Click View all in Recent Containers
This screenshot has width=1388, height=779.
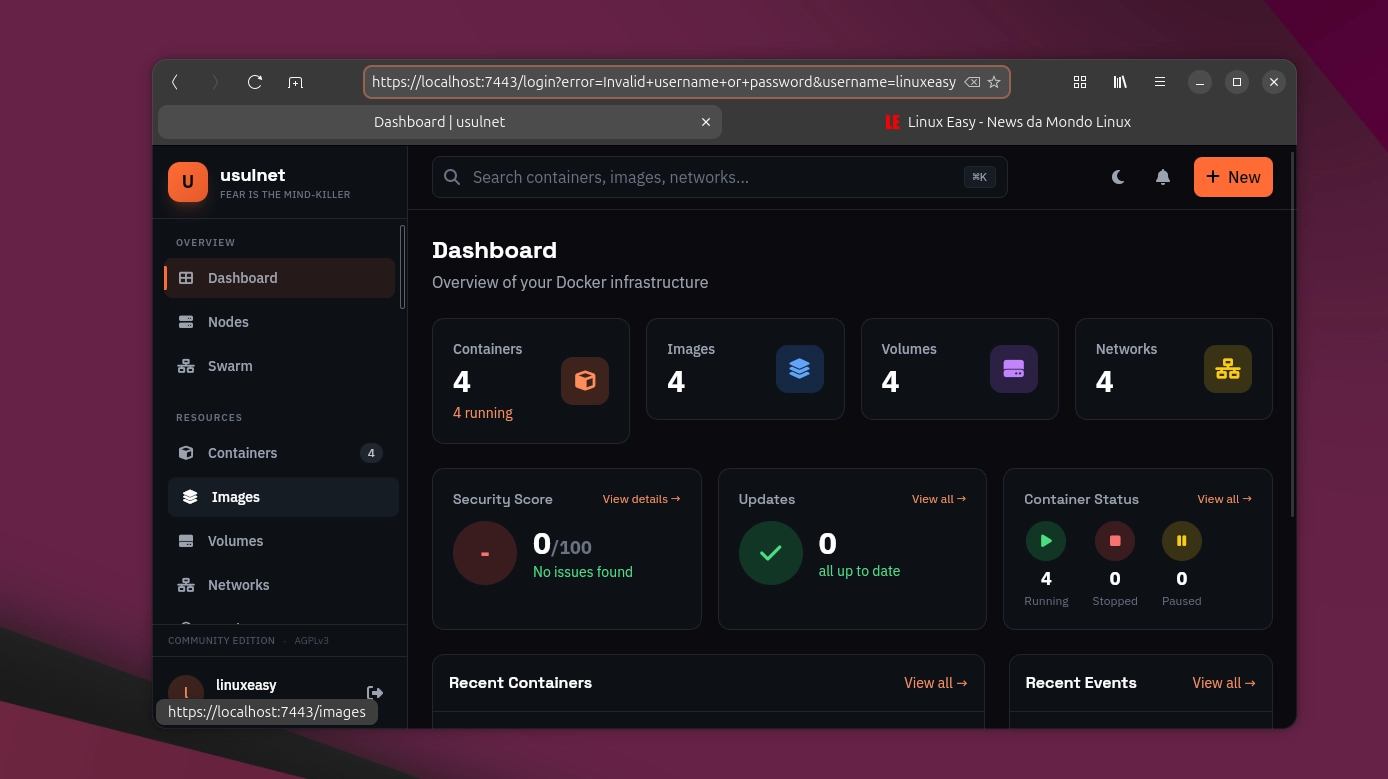(x=935, y=683)
